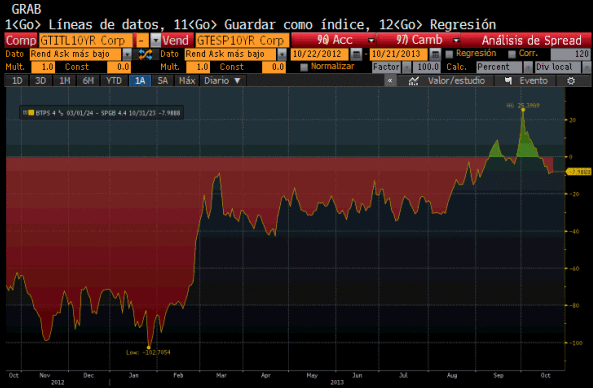Click the Valor/estudio button
Screen dimensions: 593x388
click(446, 81)
